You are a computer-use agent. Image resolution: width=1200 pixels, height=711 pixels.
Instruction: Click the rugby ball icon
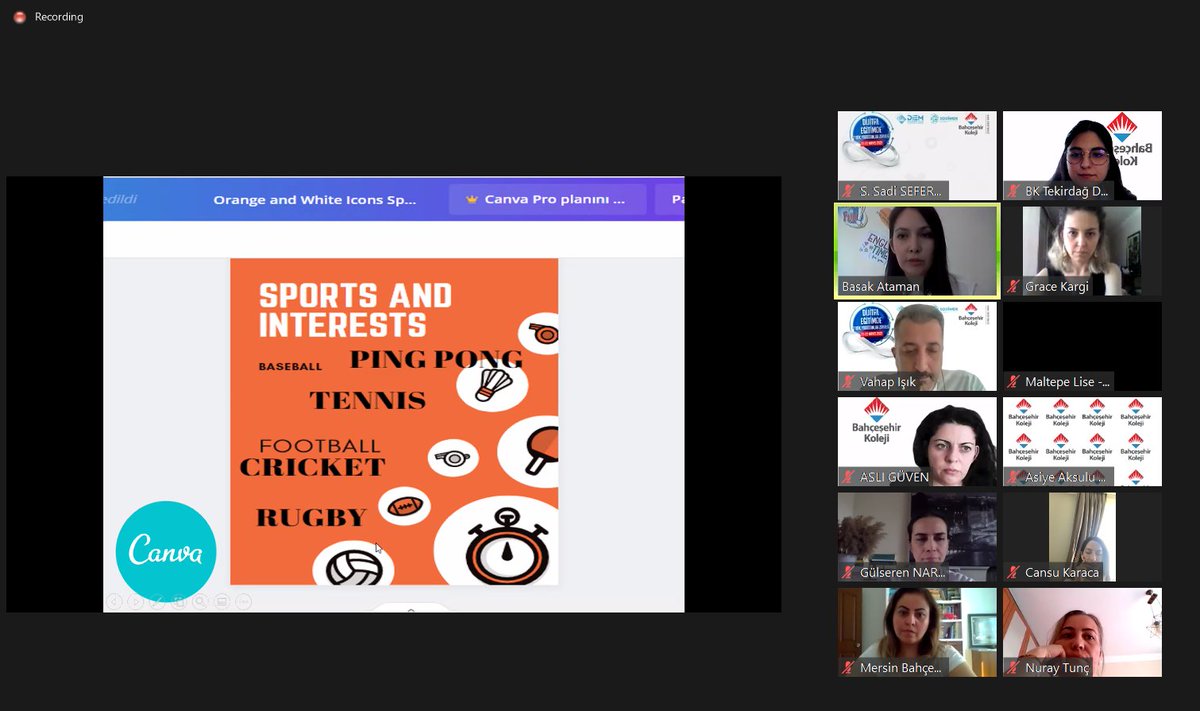click(404, 507)
